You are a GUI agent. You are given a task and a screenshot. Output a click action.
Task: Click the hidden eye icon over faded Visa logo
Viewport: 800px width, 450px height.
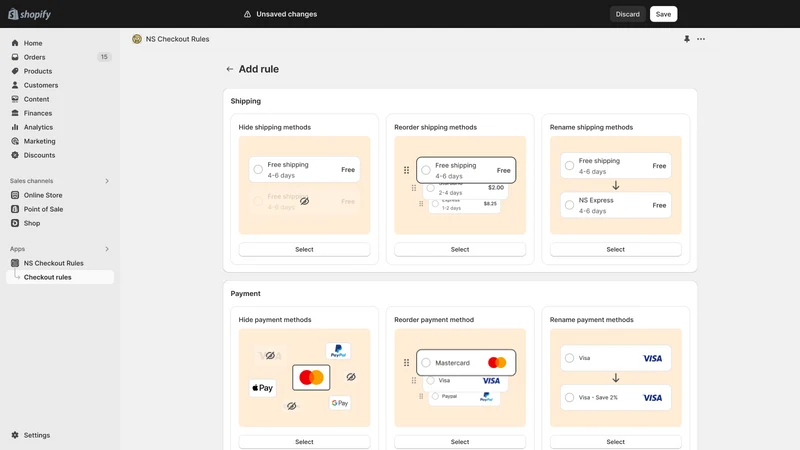(x=270, y=355)
